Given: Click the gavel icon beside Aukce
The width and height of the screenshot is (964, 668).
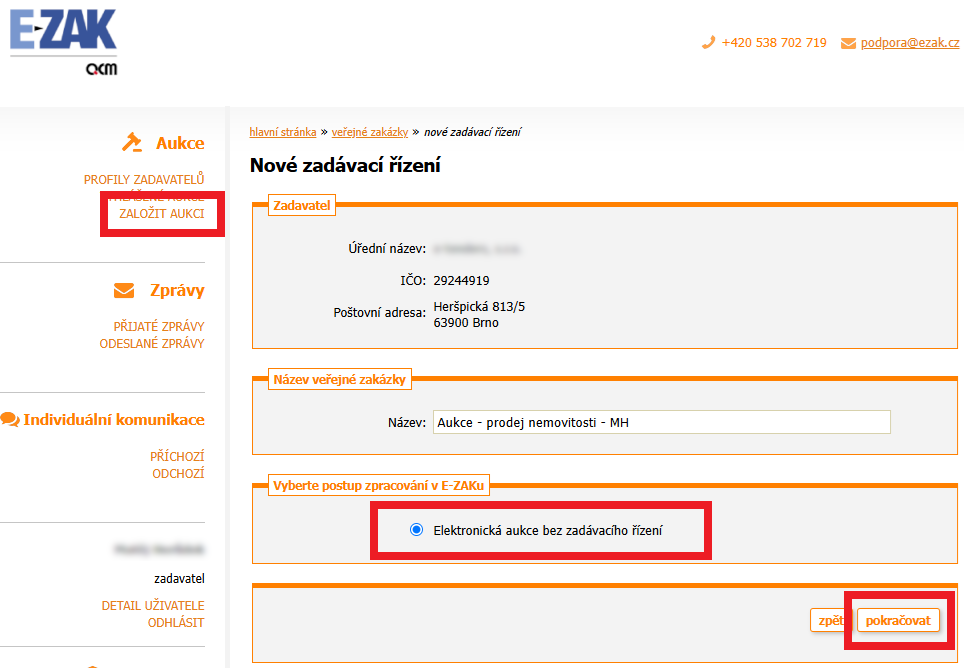Looking at the screenshot, I should (132, 143).
